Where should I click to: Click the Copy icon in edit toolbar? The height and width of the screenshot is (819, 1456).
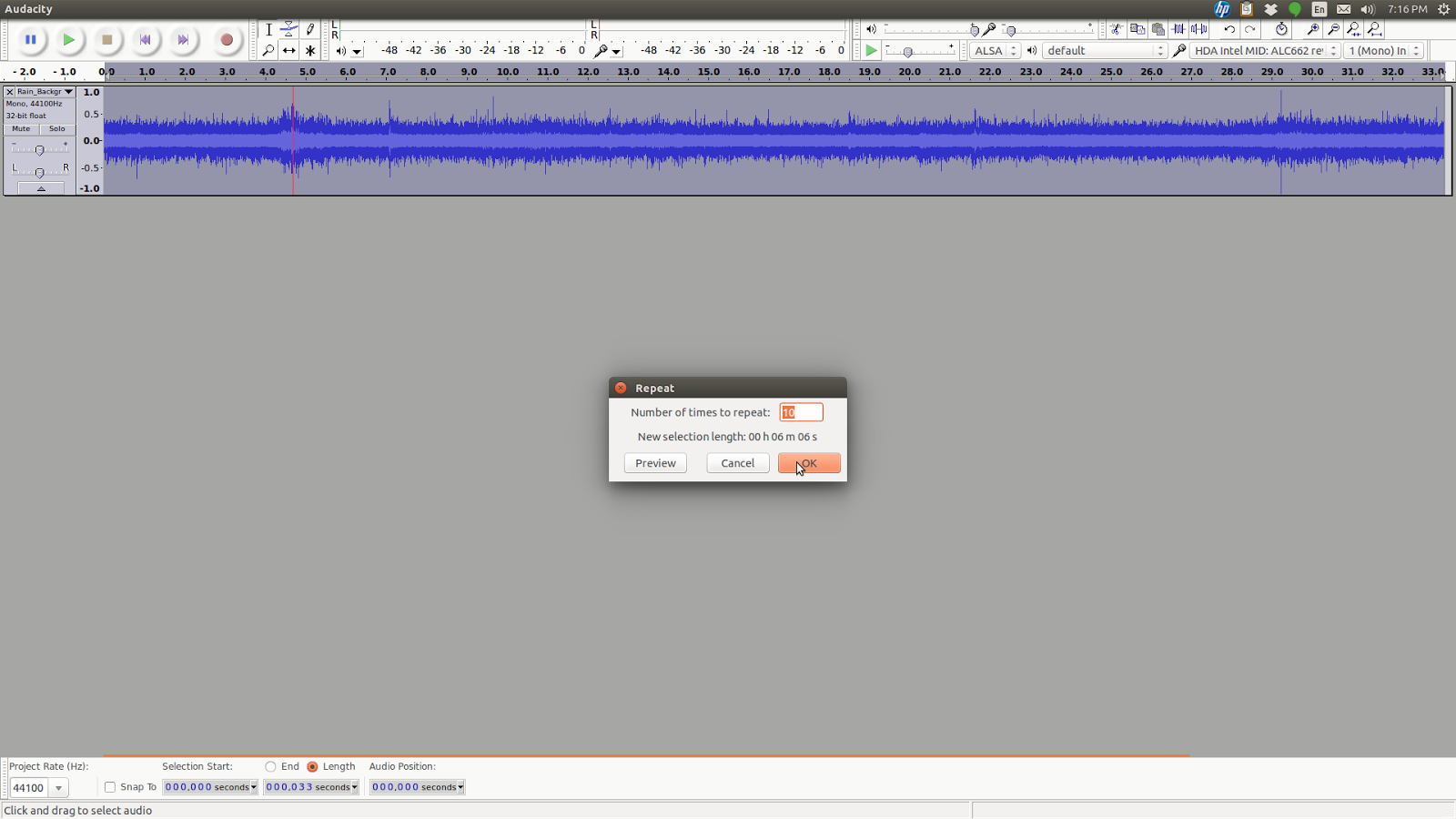1137,29
